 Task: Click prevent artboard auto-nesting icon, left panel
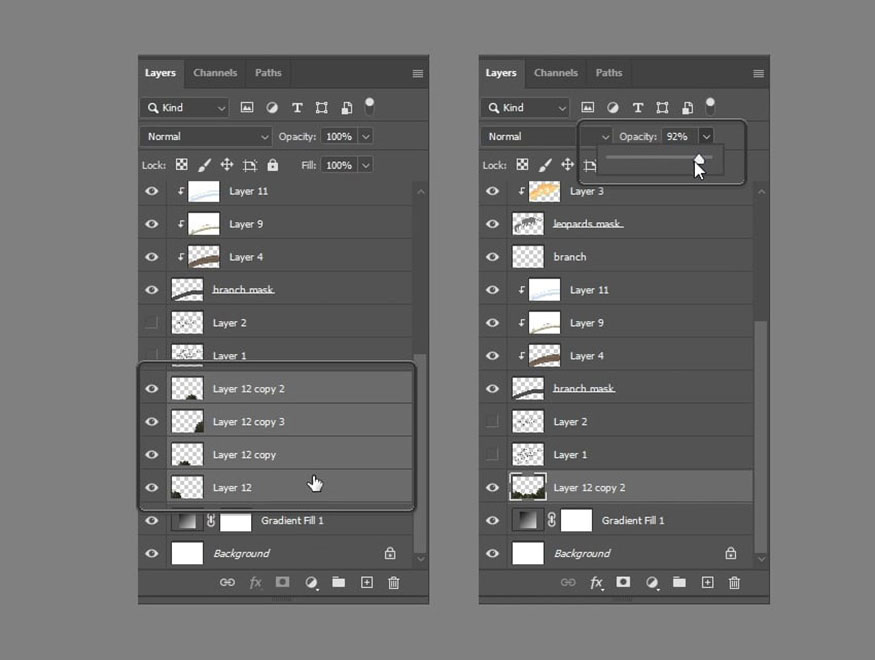[249, 165]
